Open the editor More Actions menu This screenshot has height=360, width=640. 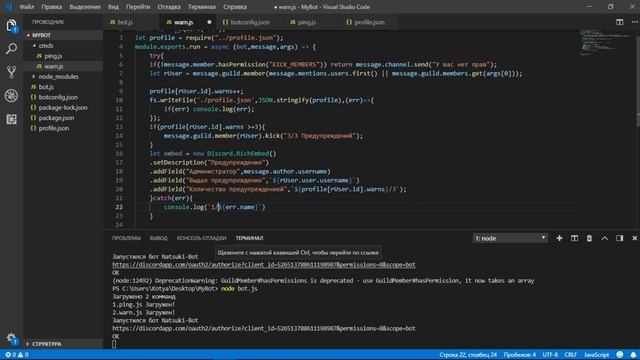[x=635, y=22]
